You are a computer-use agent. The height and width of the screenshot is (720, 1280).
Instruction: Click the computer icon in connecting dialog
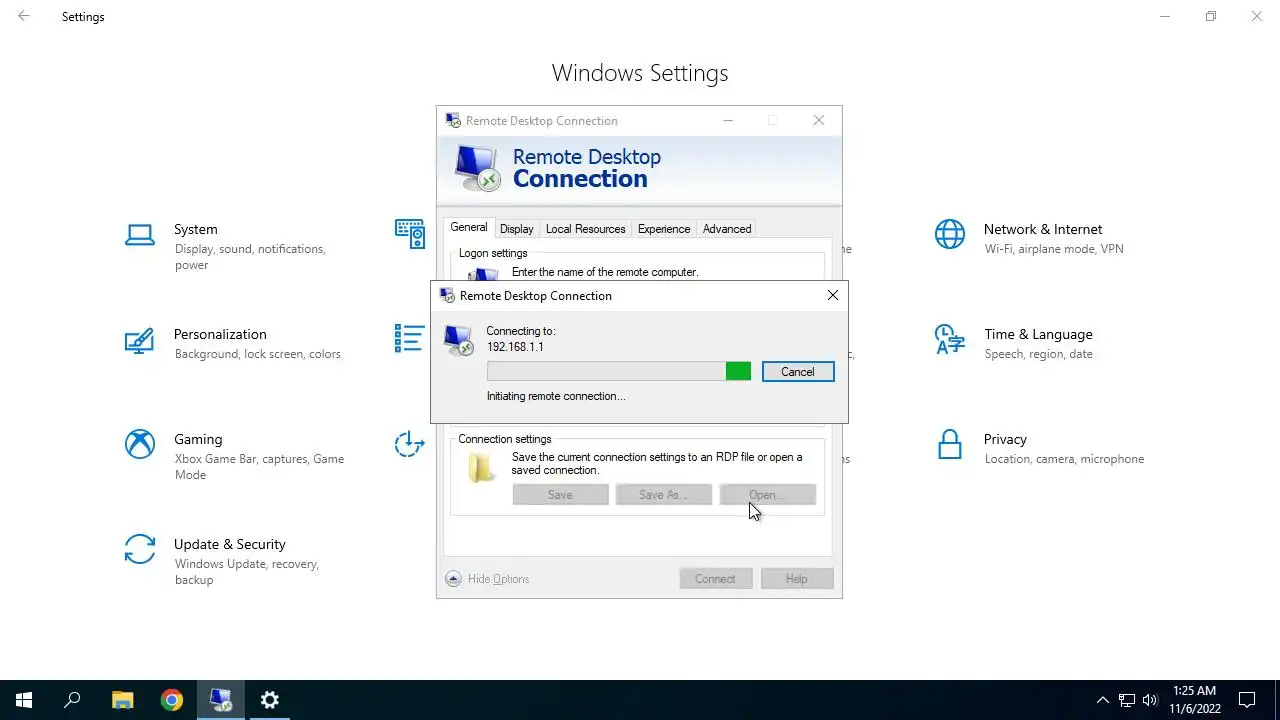[x=459, y=341]
